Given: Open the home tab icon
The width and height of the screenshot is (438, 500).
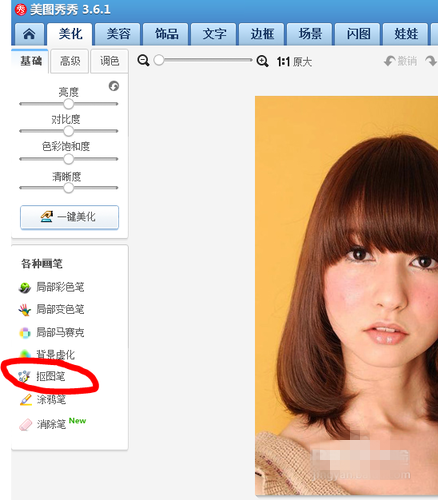Looking at the screenshot, I should click(29, 34).
